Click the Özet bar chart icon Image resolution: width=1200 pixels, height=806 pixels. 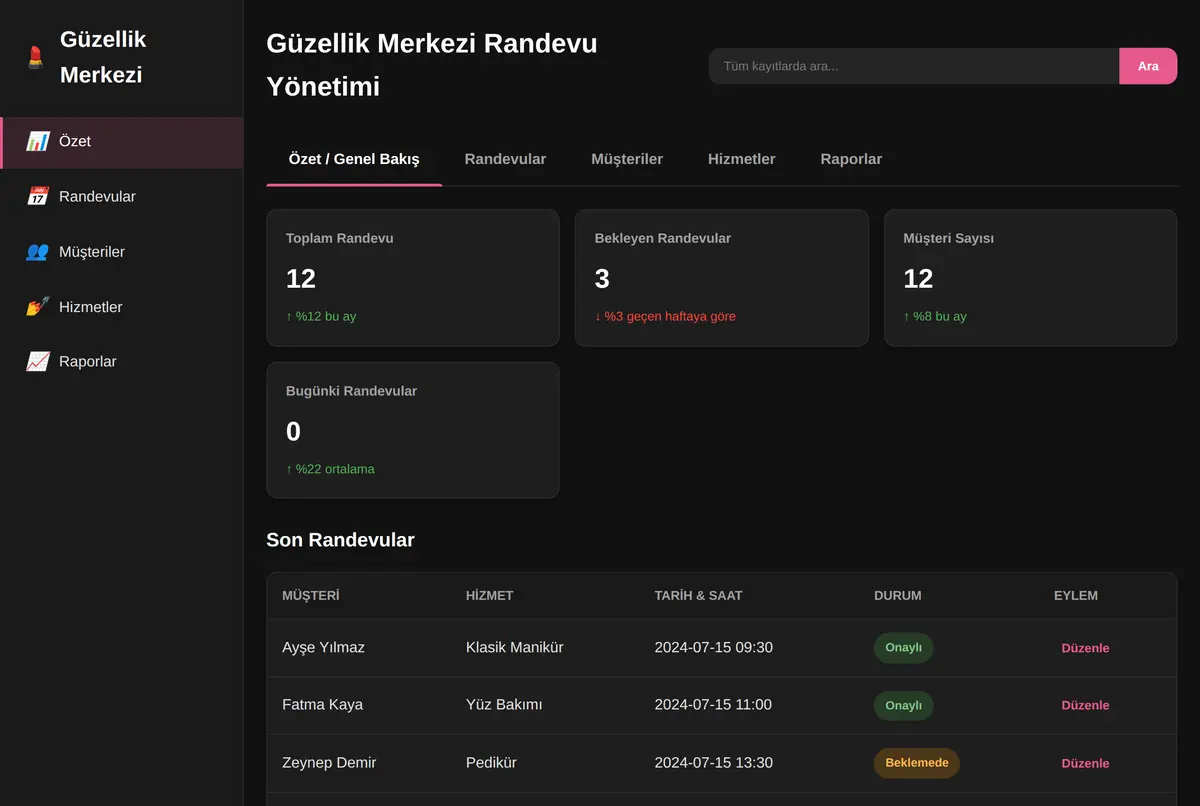tap(37, 142)
